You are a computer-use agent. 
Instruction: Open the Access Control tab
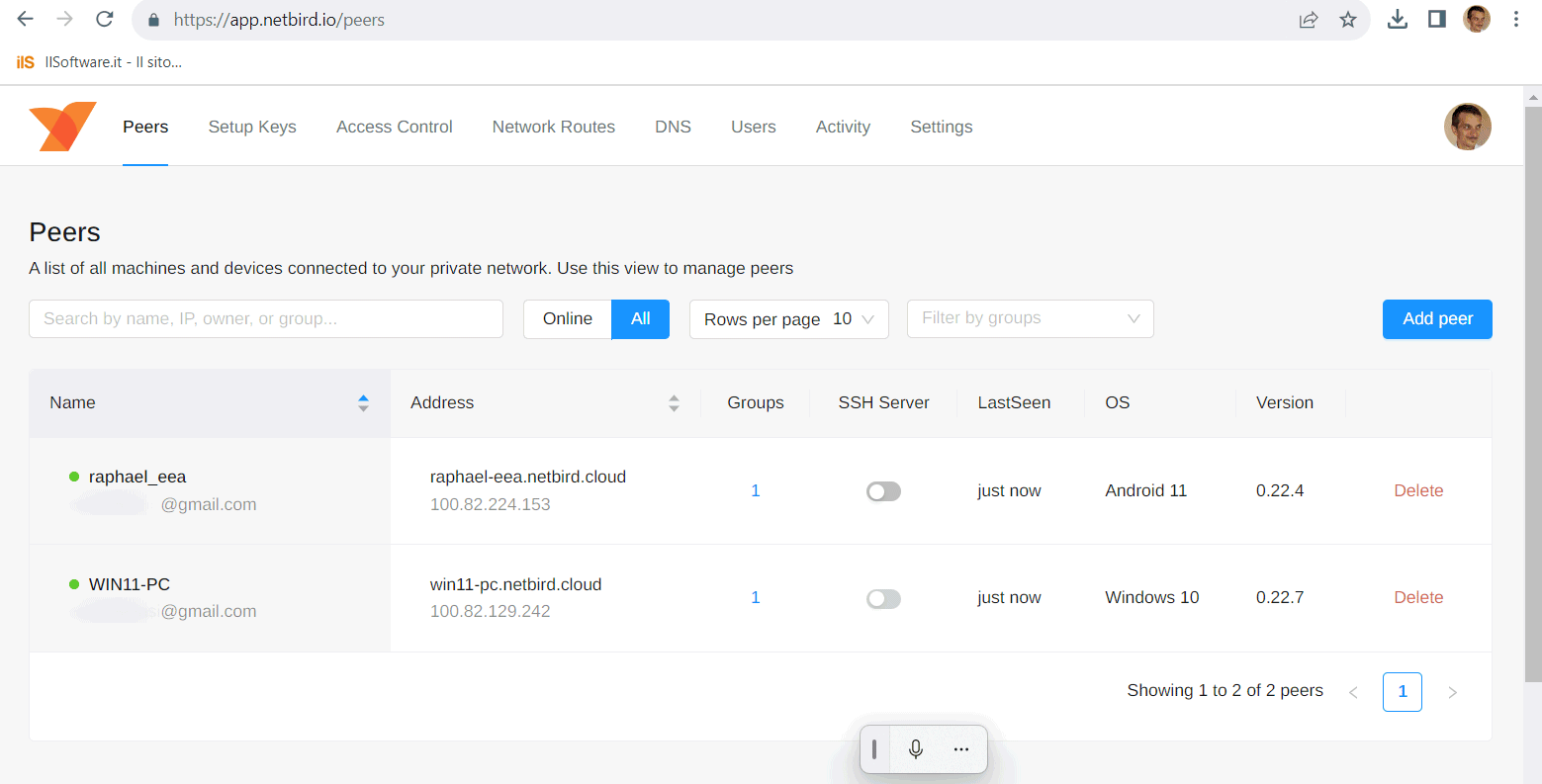(x=395, y=127)
